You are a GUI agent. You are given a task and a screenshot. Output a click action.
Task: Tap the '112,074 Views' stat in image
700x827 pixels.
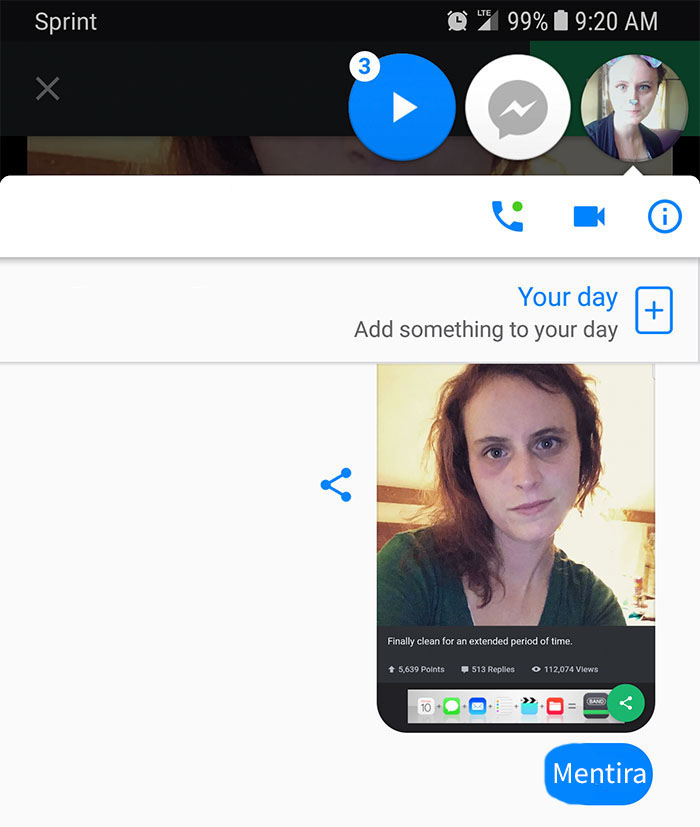[565, 669]
